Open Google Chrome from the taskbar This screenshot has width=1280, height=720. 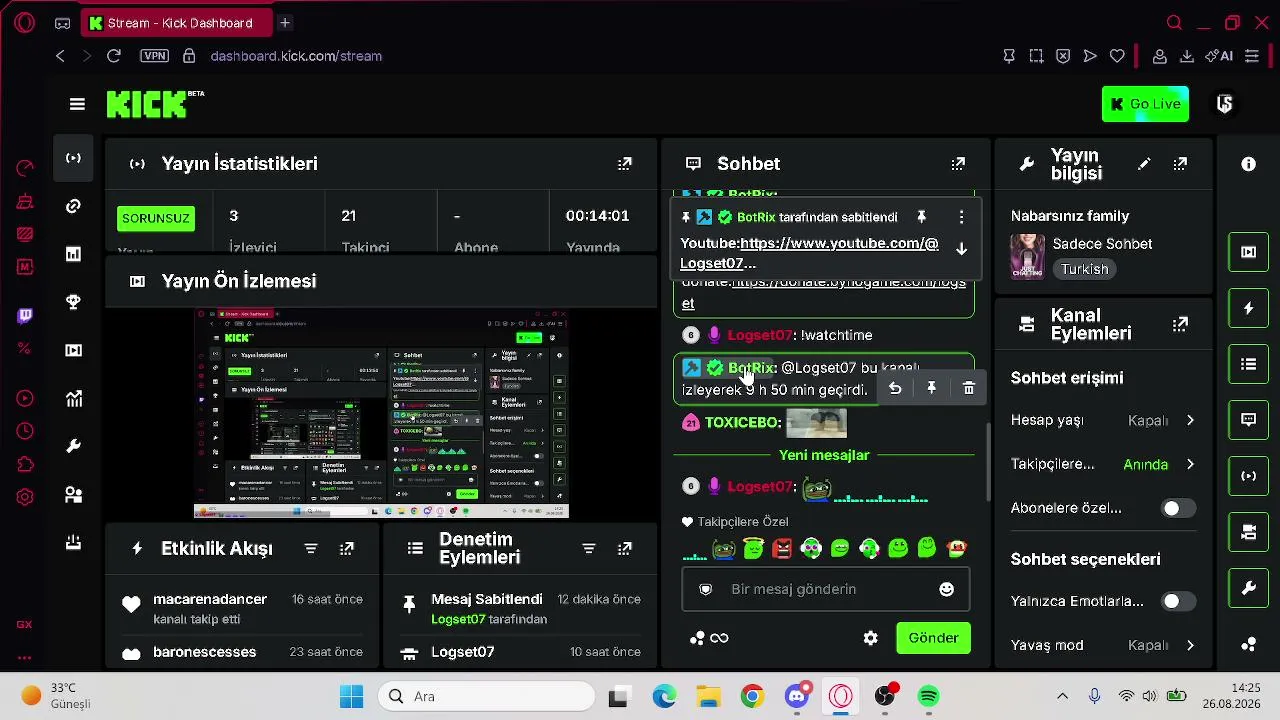(x=753, y=696)
